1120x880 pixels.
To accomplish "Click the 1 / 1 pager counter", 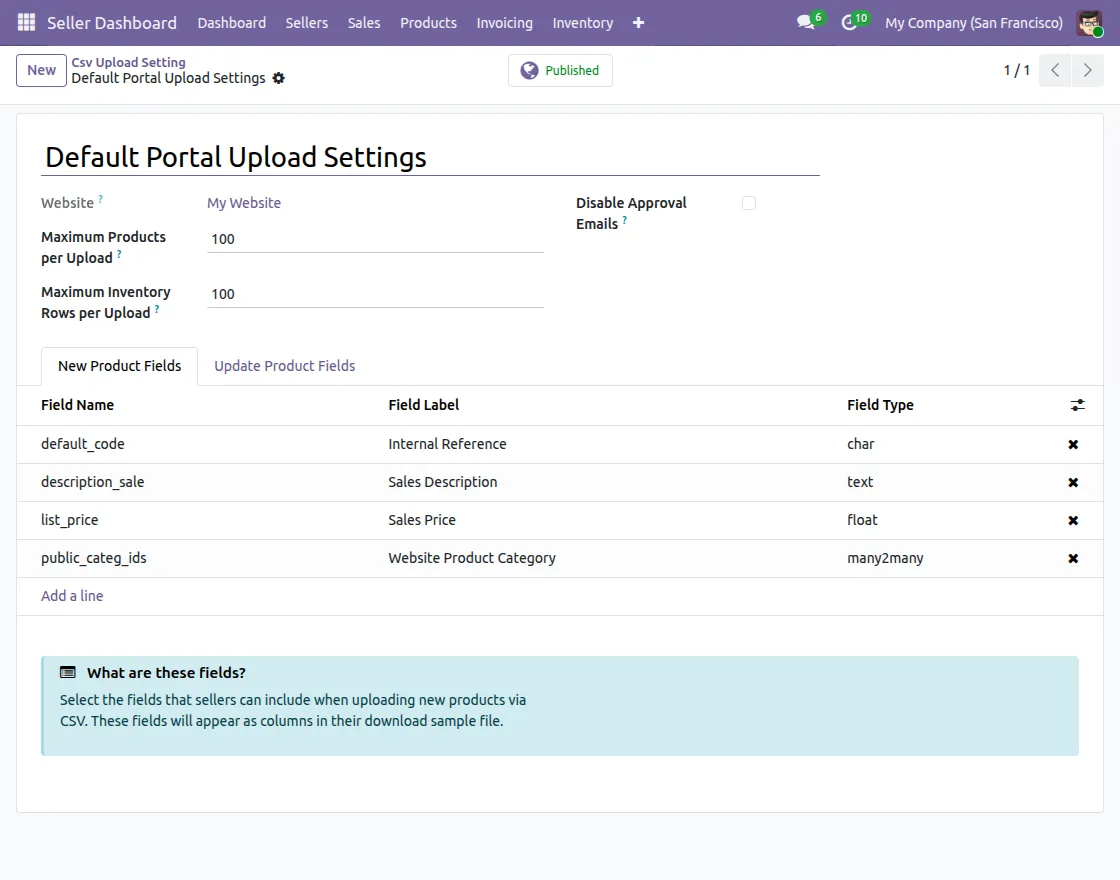I will (1016, 70).
